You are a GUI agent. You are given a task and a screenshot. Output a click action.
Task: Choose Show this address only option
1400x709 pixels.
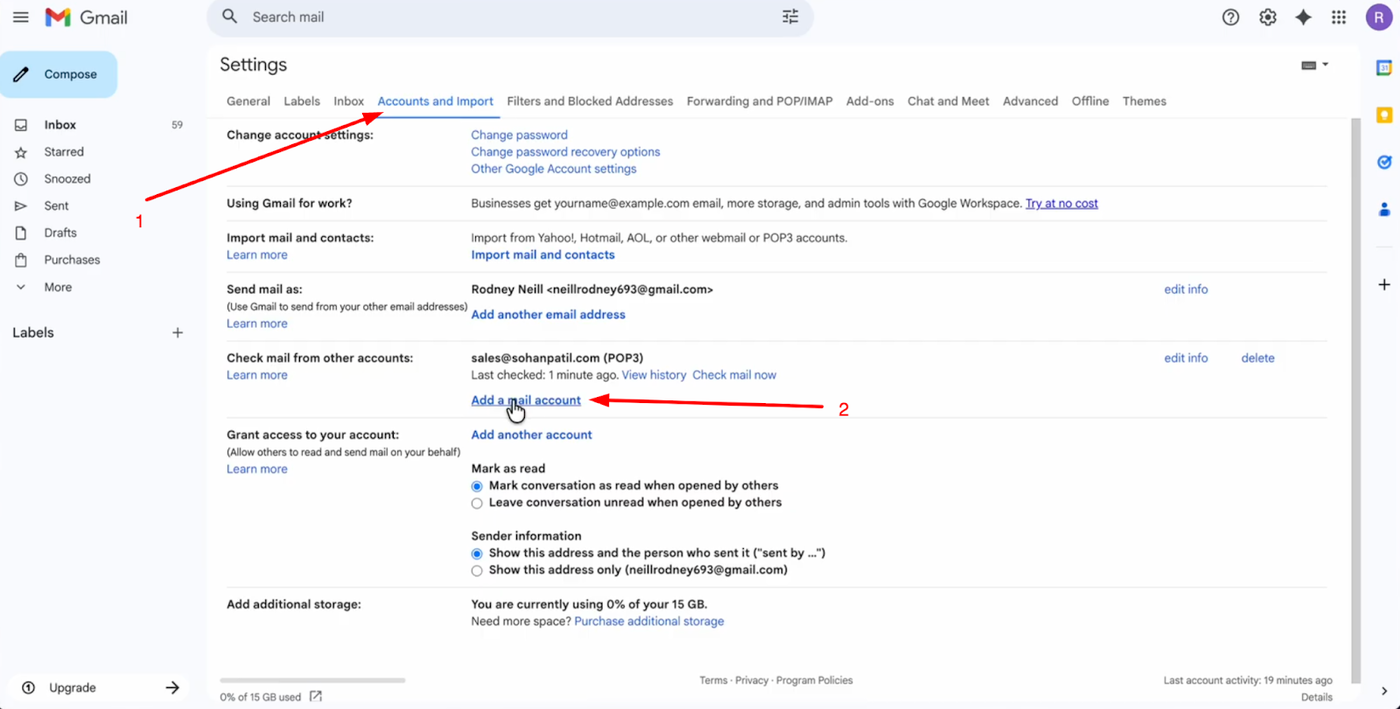(477, 571)
